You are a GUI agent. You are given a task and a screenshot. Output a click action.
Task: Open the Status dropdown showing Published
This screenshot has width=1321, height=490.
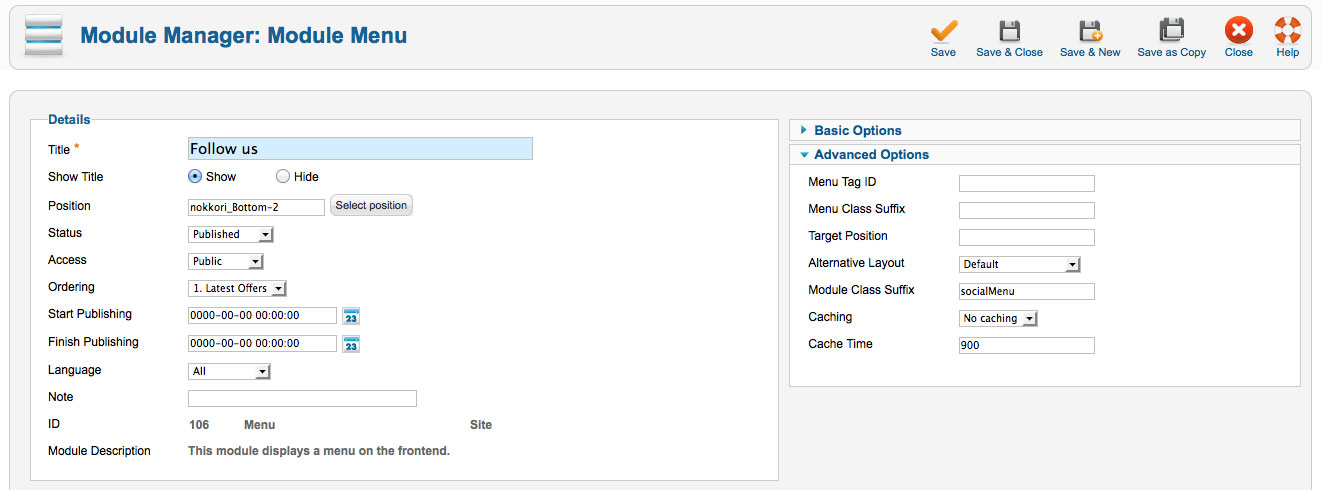pos(231,234)
